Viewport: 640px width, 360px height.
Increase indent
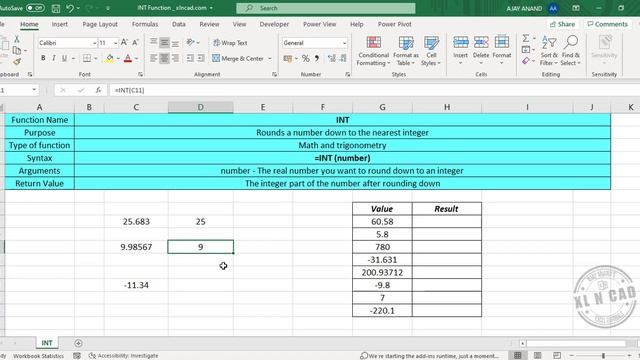pos(201,58)
